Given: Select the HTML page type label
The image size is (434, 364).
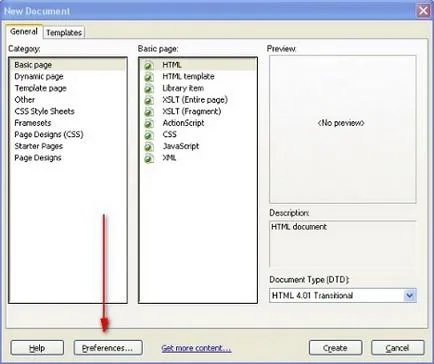Looking at the screenshot, I should click(x=172, y=65).
